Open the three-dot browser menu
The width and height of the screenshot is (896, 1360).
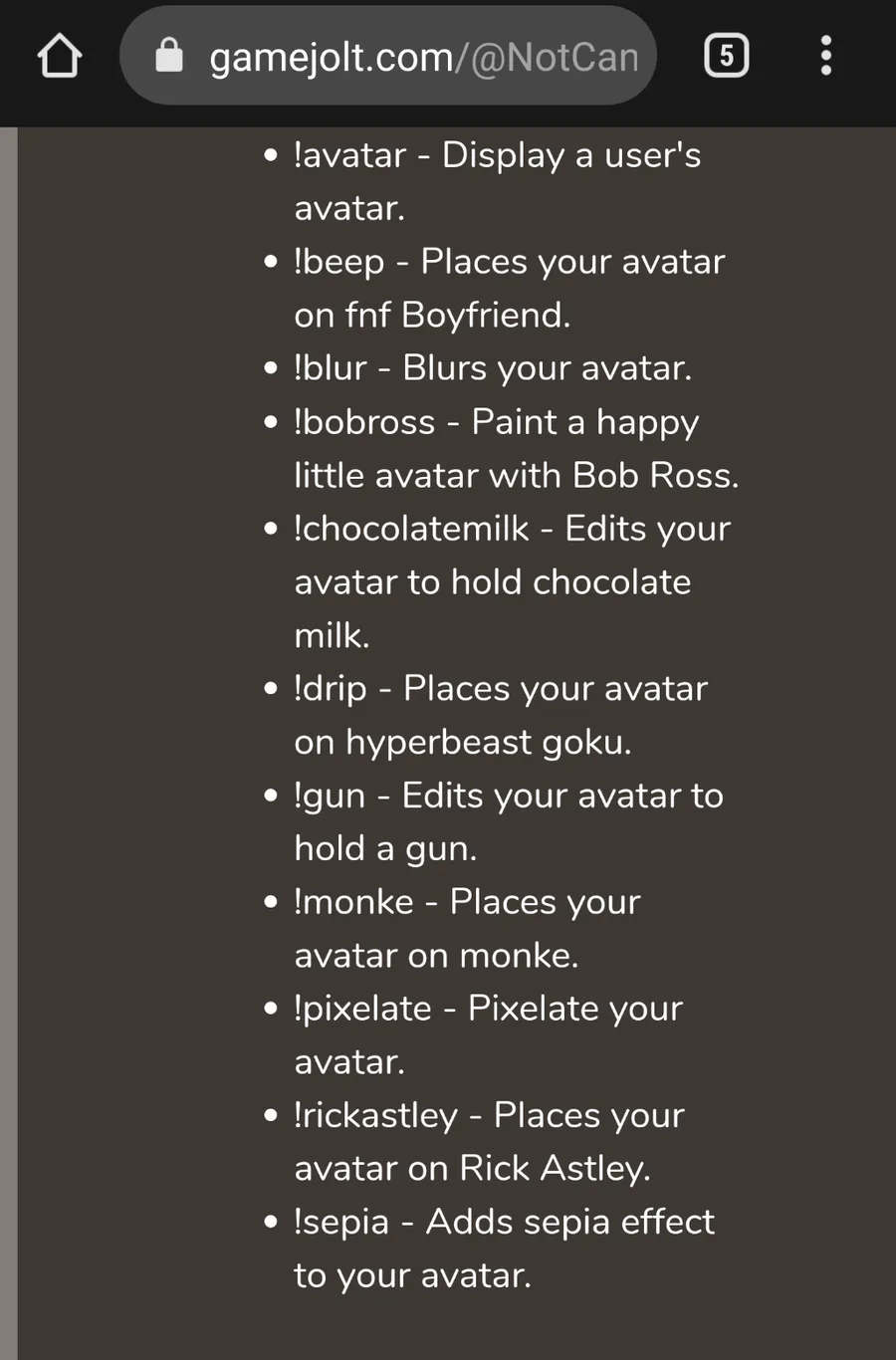pyautogui.click(x=825, y=56)
